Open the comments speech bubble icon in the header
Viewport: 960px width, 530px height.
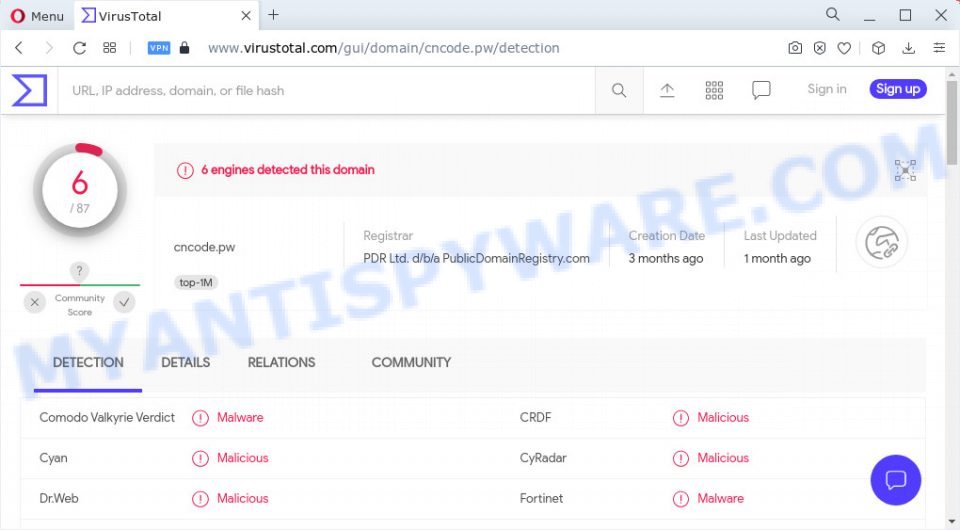(761, 91)
